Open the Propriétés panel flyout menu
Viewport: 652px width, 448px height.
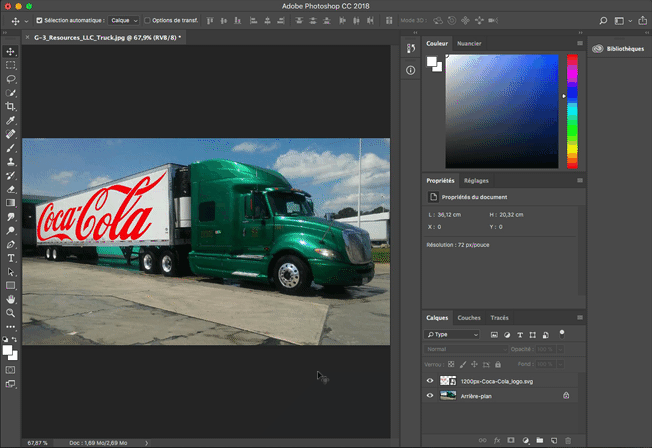pyautogui.click(x=580, y=181)
